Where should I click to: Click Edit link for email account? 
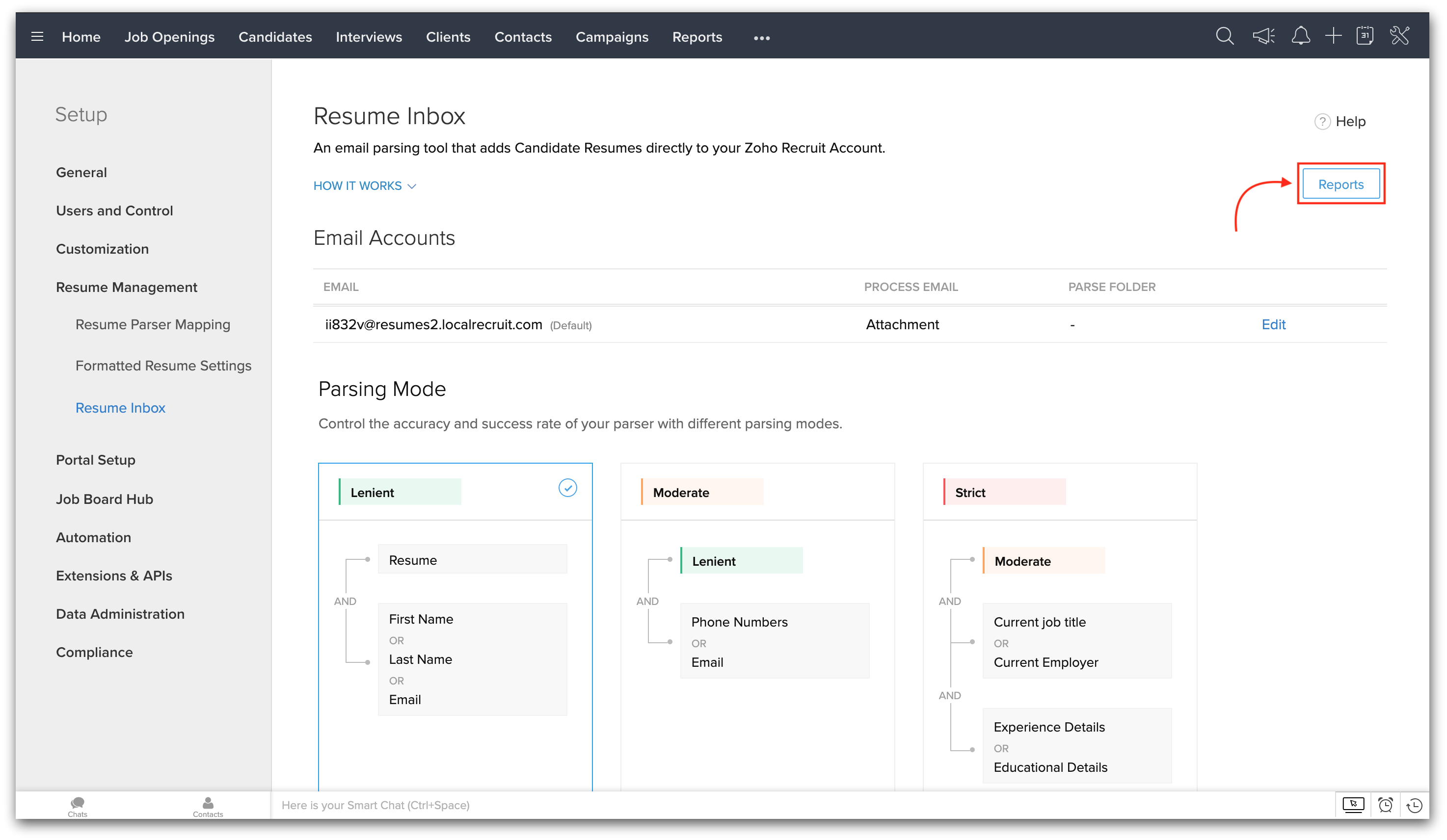tap(1273, 324)
